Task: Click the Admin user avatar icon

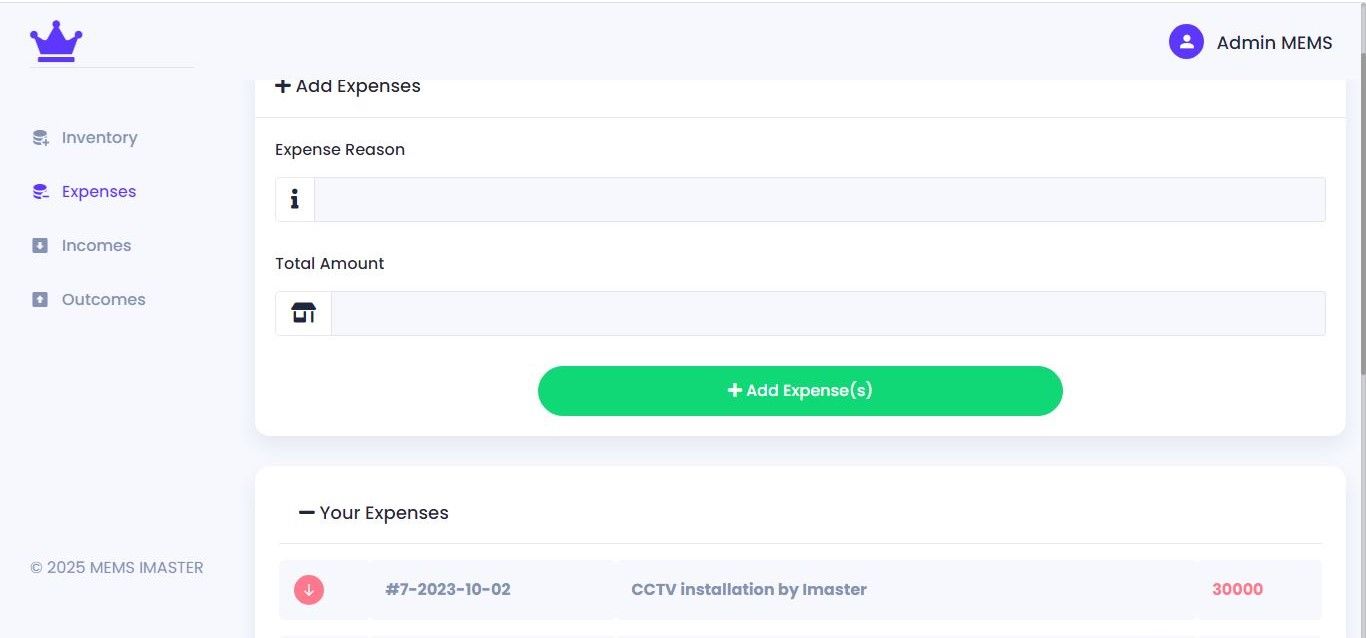Action: (x=1186, y=42)
